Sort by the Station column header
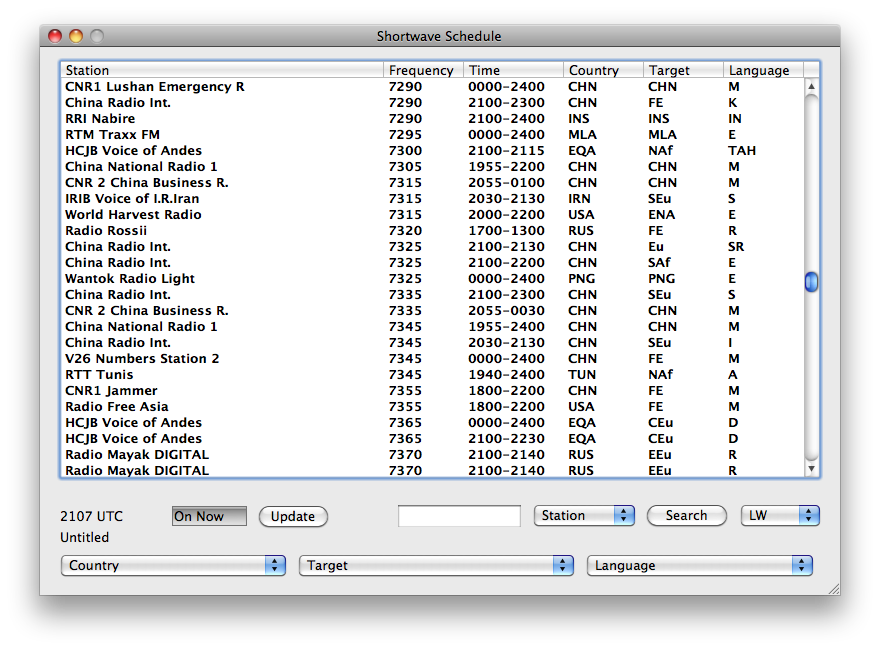 222,70
